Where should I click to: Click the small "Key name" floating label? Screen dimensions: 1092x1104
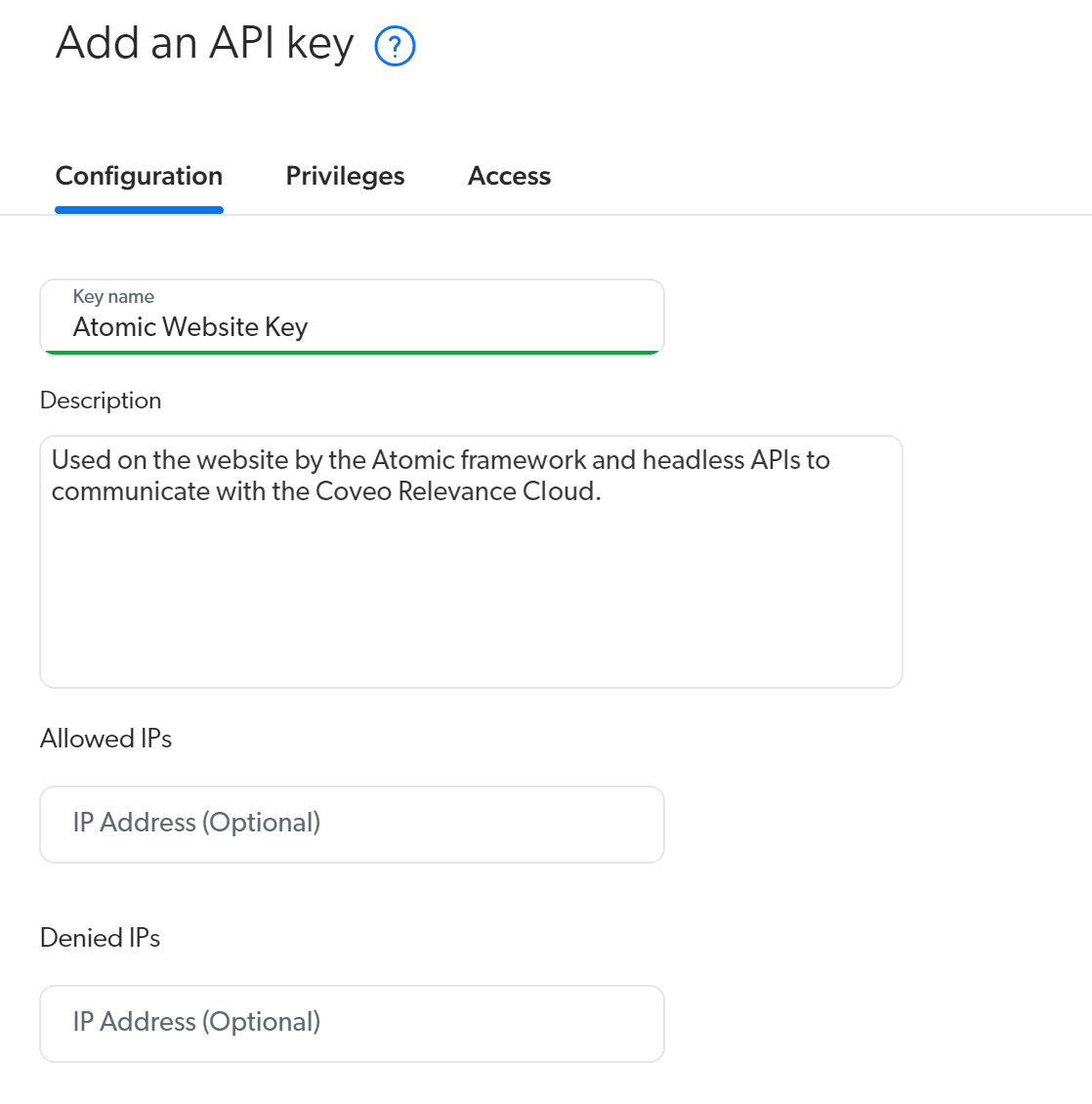pyautogui.click(x=113, y=296)
